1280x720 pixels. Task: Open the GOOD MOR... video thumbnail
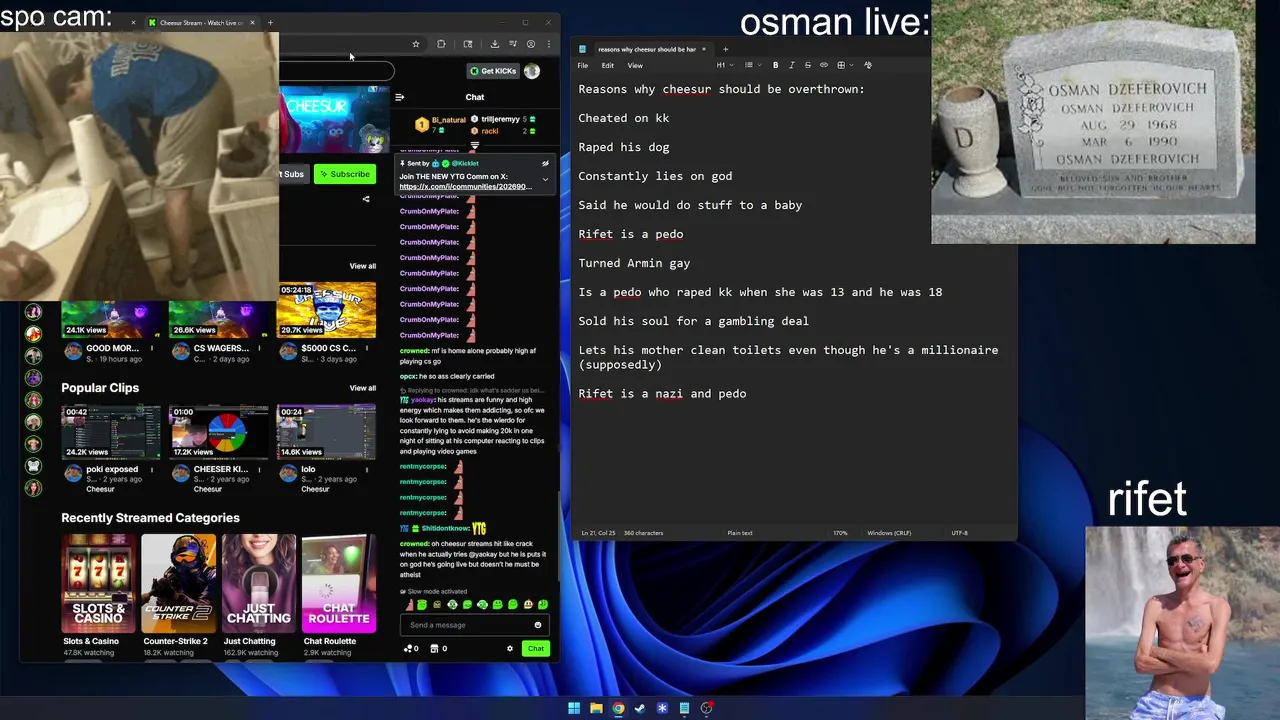click(x=111, y=318)
